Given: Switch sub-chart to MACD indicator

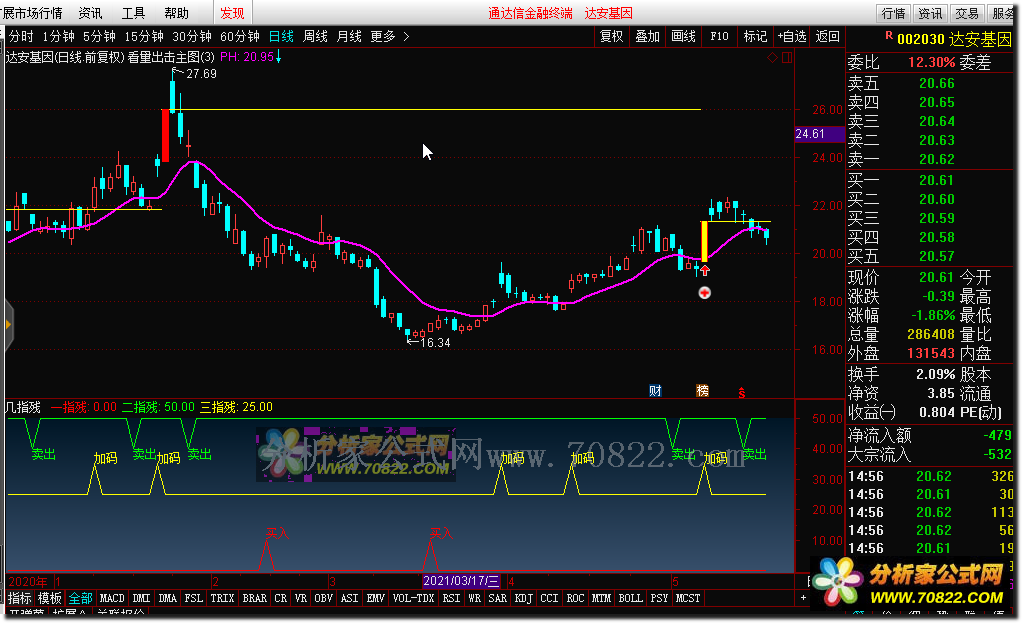Looking at the screenshot, I should point(112,598).
